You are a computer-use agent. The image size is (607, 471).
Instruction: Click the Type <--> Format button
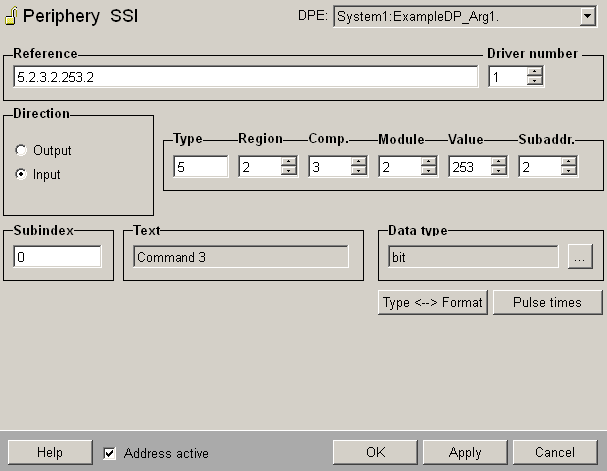pos(432,303)
